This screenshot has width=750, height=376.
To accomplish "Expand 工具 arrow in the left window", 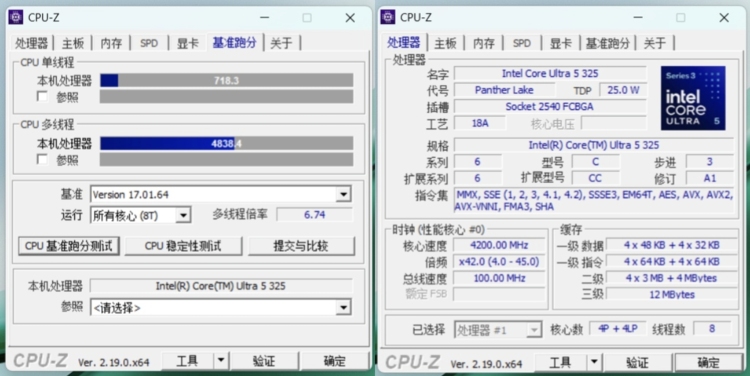I will pyautogui.click(x=221, y=361).
